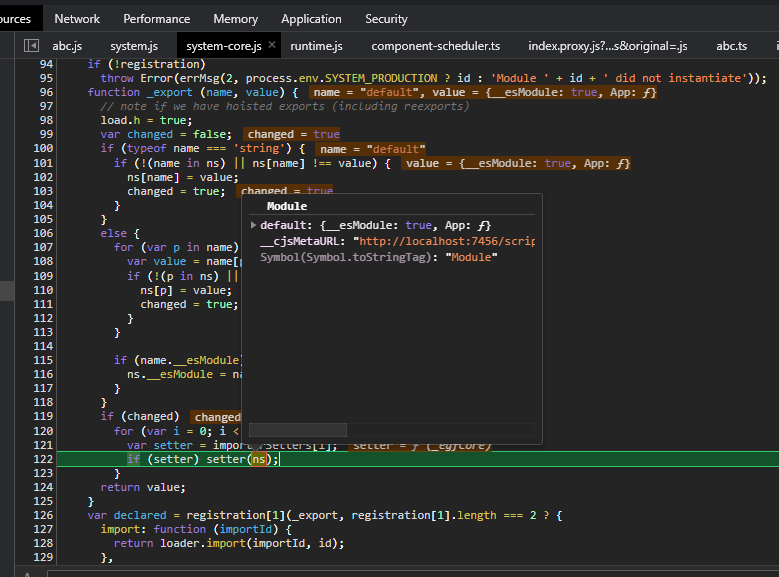
Task: Expand the default property in Module popup
Action: (x=253, y=225)
